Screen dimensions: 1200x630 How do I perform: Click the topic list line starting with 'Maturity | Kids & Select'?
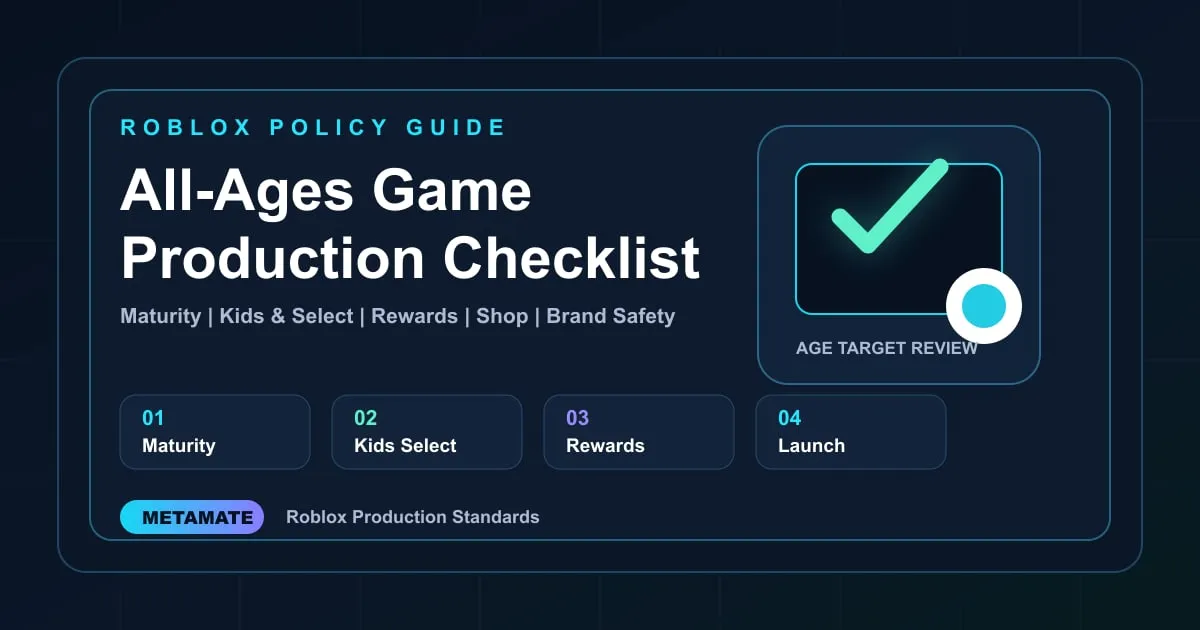pyautogui.click(x=398, y=316)
